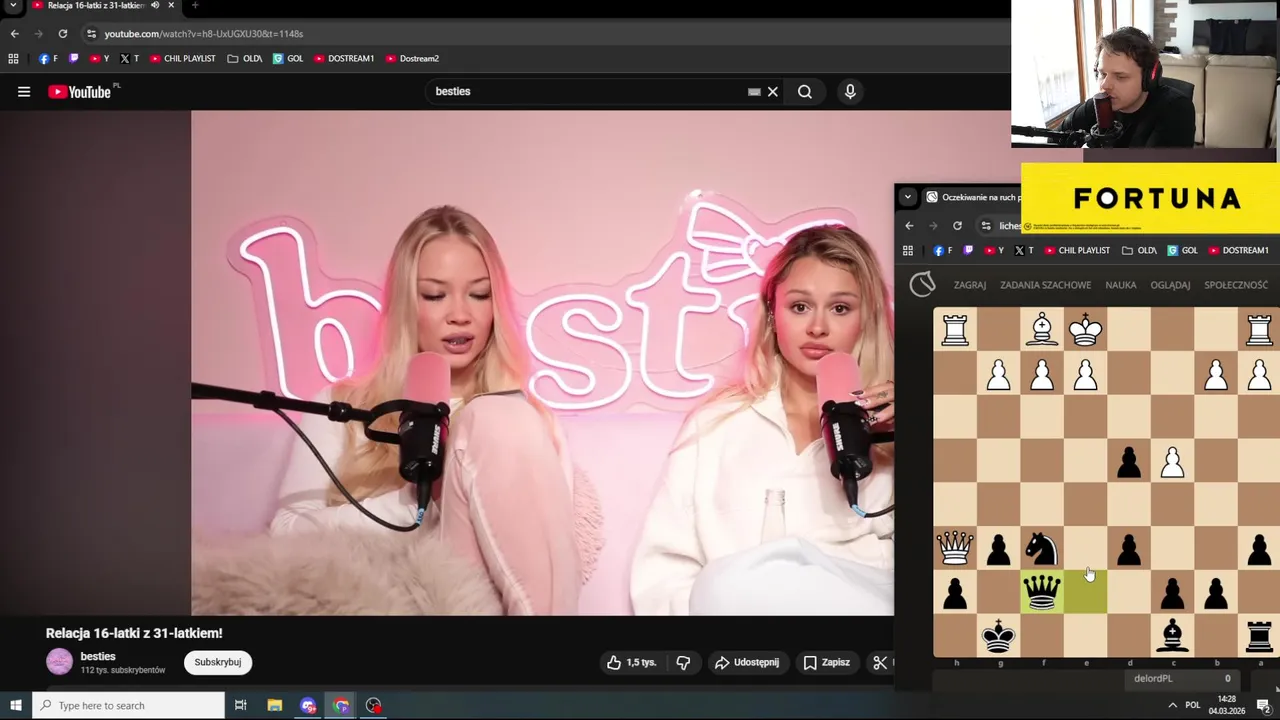The image size is (1280, 720).
Task: Open besties channel avatar
Action: tap(60, 662)
